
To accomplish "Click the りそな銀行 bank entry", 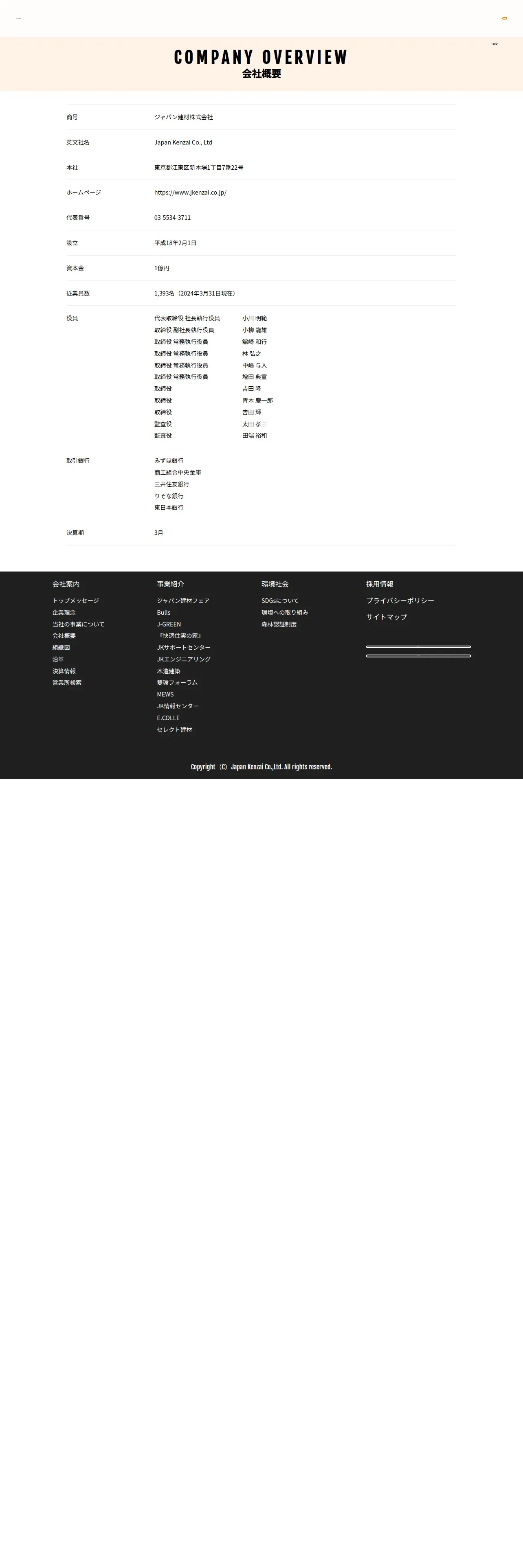I will pos(169,496).
